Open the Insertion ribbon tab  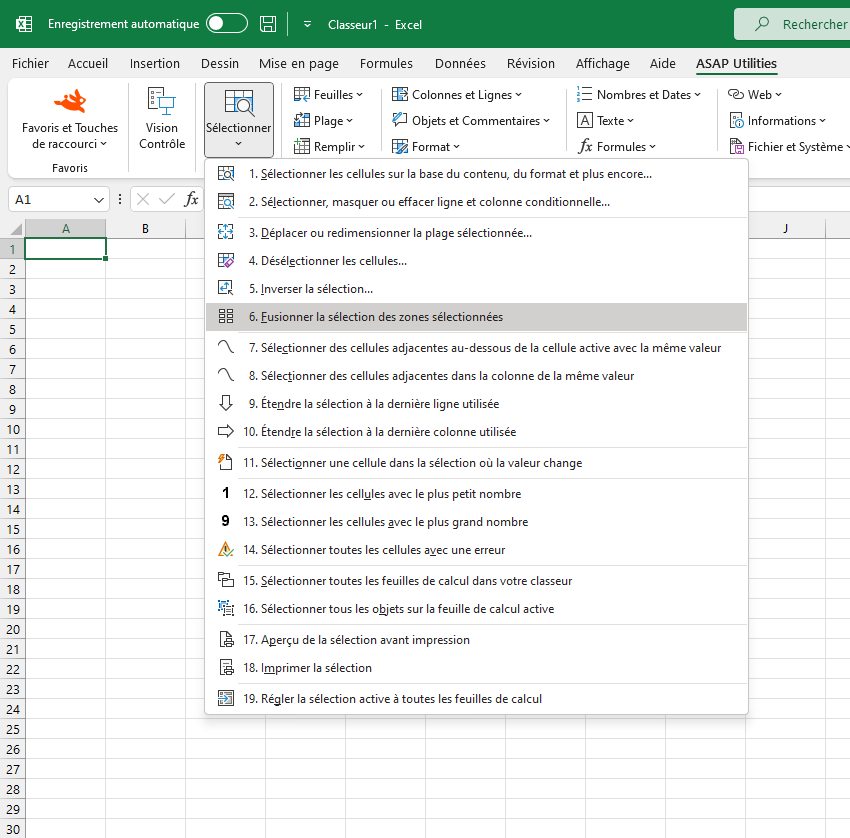pos(154,63)
